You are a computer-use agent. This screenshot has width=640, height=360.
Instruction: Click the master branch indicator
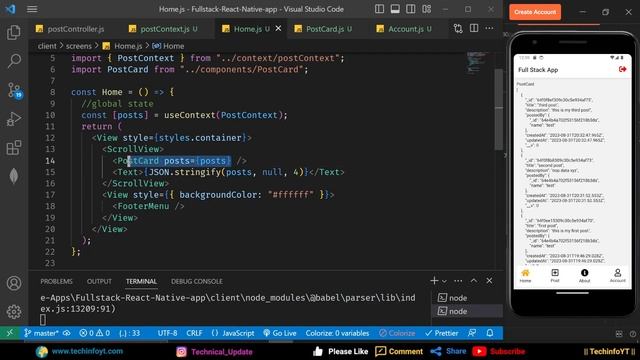tap(41, 333)
